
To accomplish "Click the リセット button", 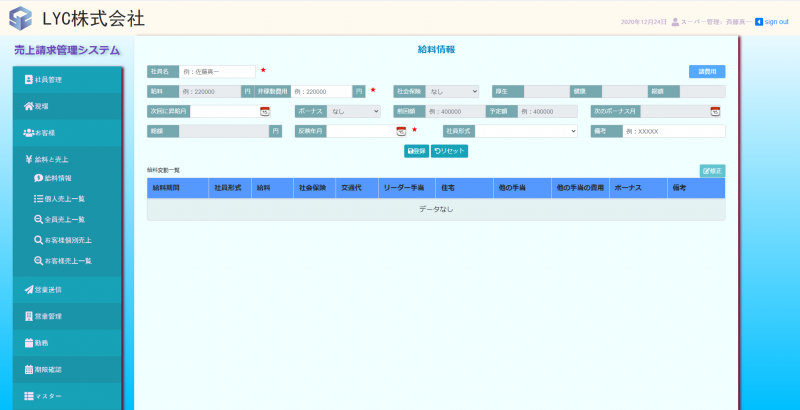I will click(x=449, y=151).
